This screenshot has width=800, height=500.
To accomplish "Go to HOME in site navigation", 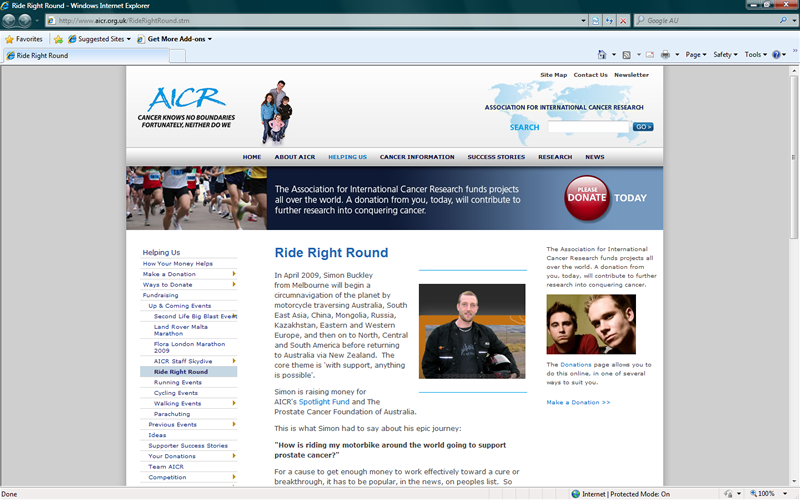I will pyautogui.click(x=252, y=157).
